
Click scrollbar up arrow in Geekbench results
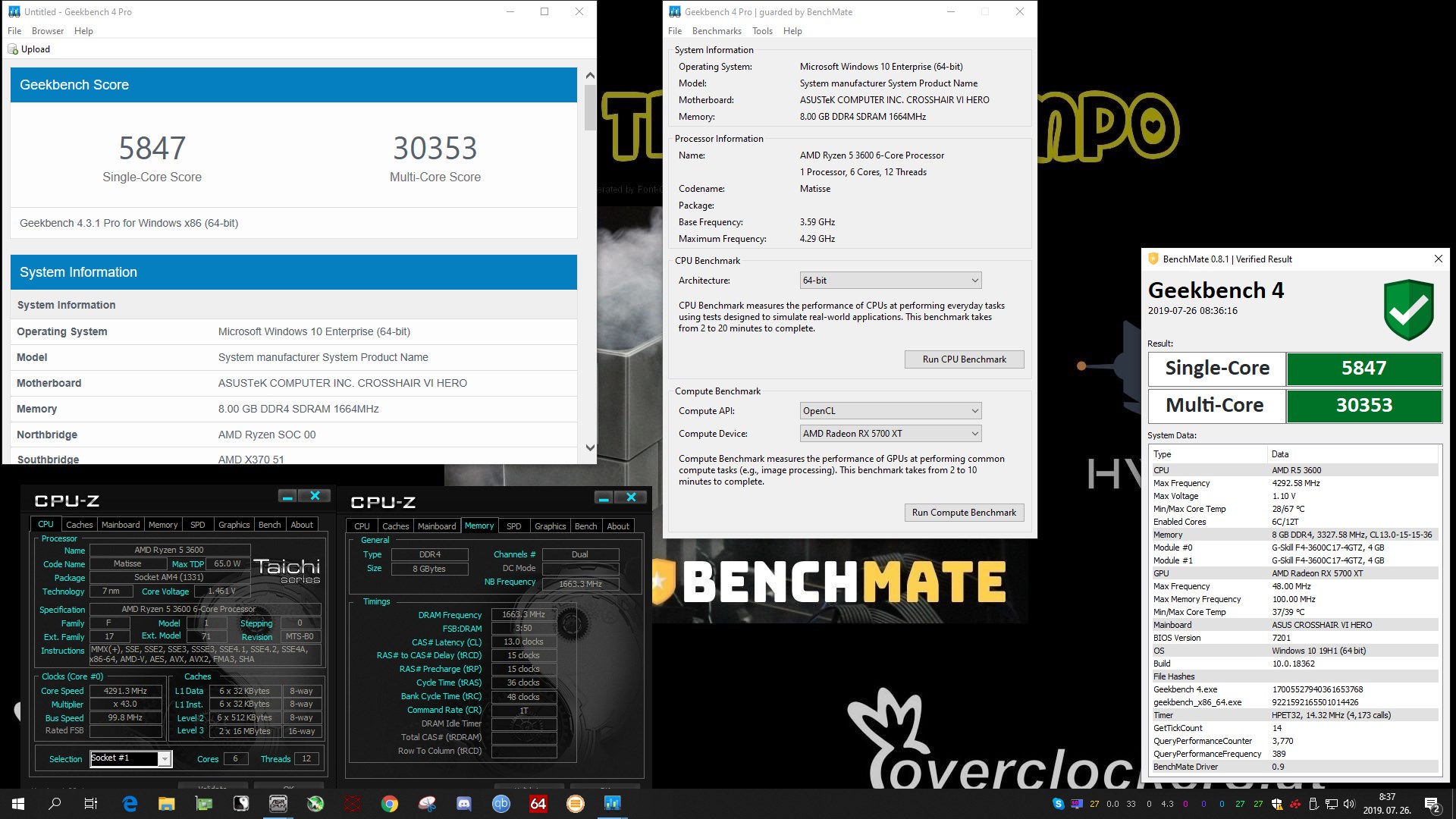click(590, 76)
